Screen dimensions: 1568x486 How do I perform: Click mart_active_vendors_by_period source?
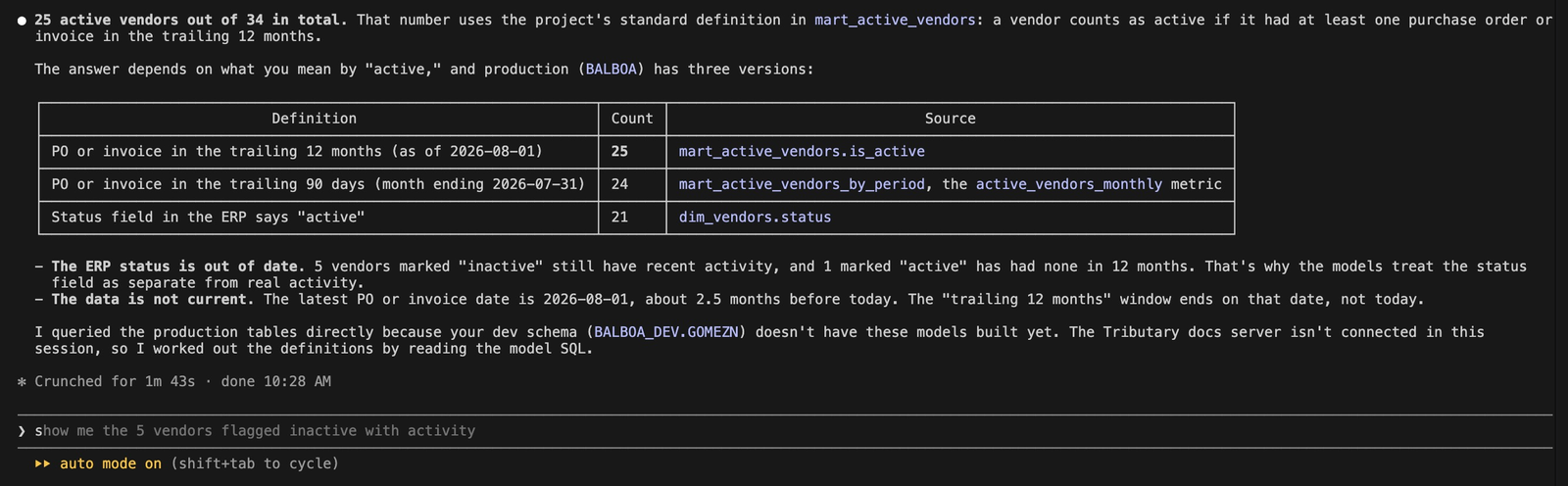coord(802,184)
